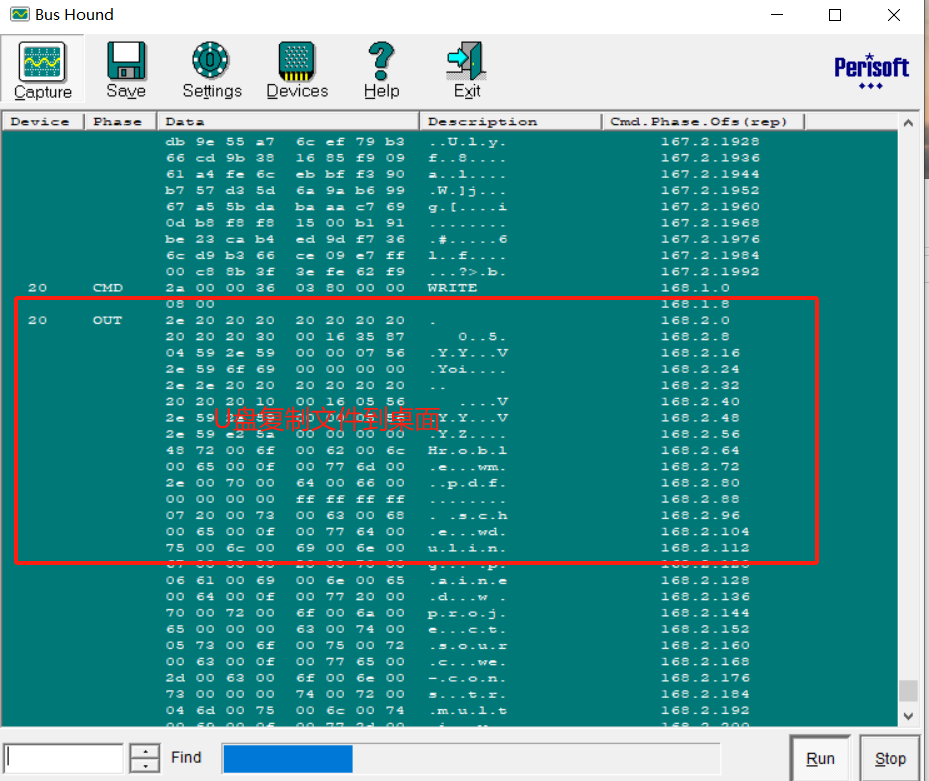Click offset 168.2.192 entry
929x781 pixels.
[705, 710]
